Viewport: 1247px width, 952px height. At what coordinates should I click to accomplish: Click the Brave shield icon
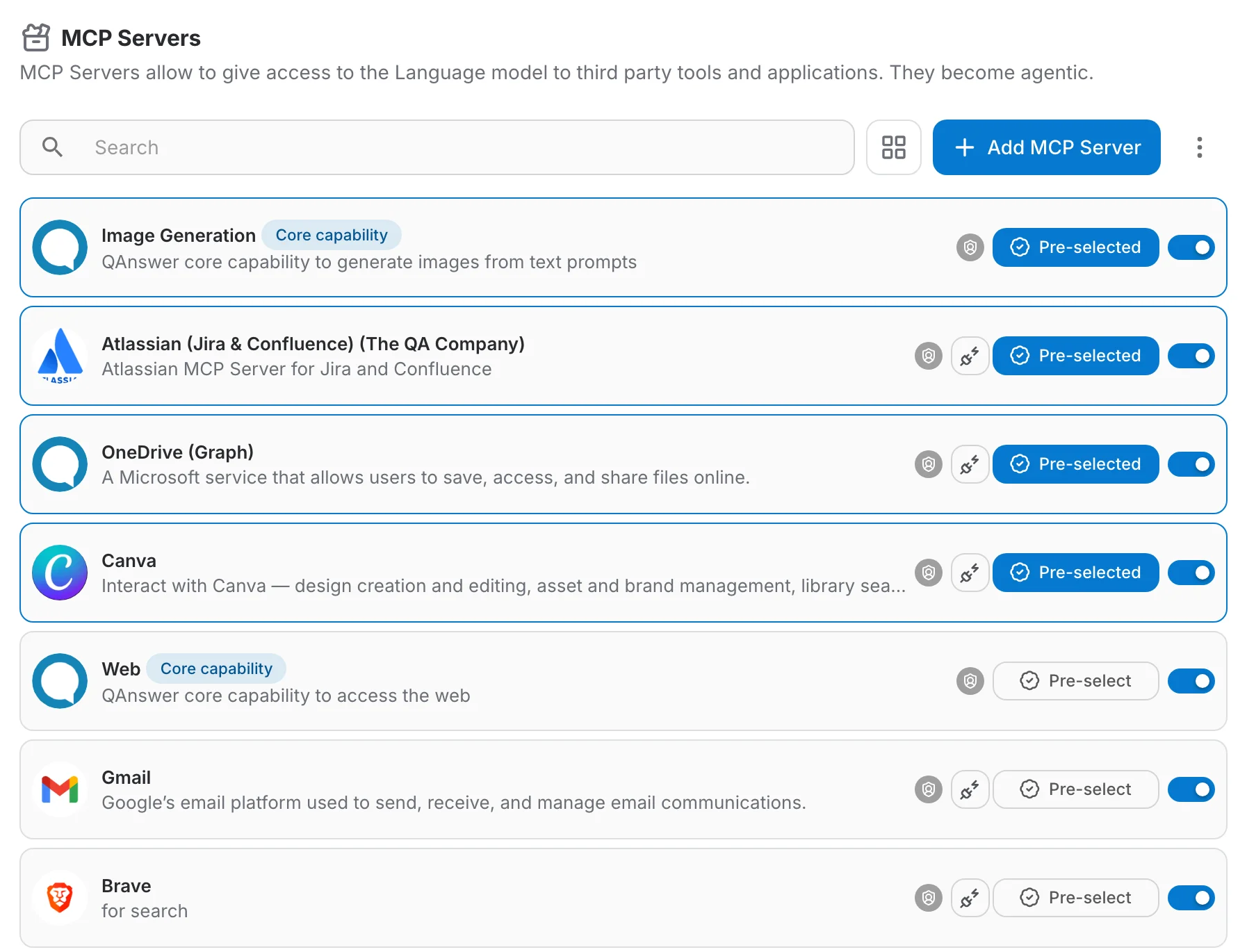pos(928,898)
